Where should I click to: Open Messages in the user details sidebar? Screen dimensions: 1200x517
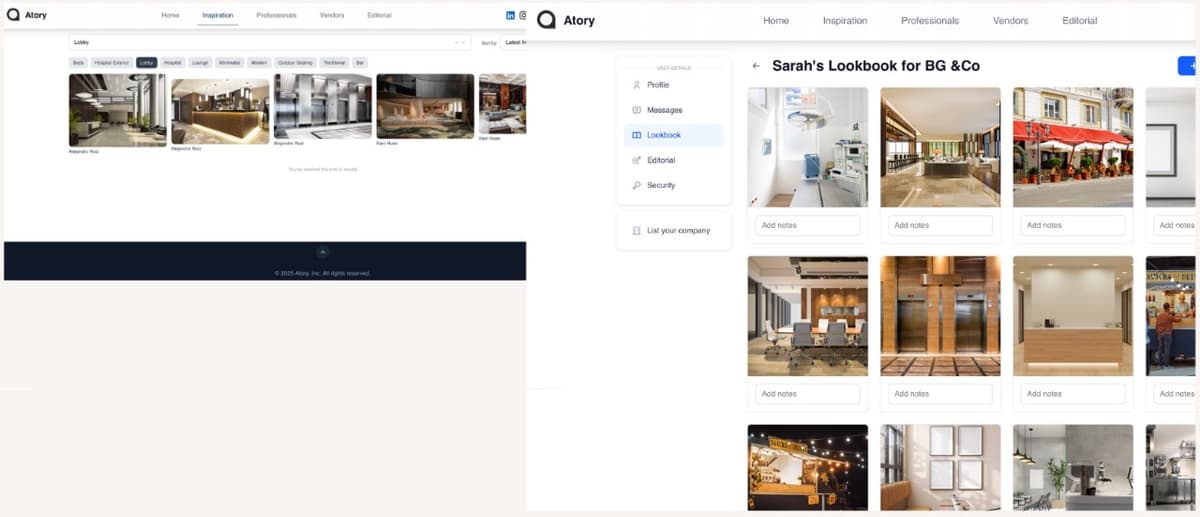(x=664, y=110)
